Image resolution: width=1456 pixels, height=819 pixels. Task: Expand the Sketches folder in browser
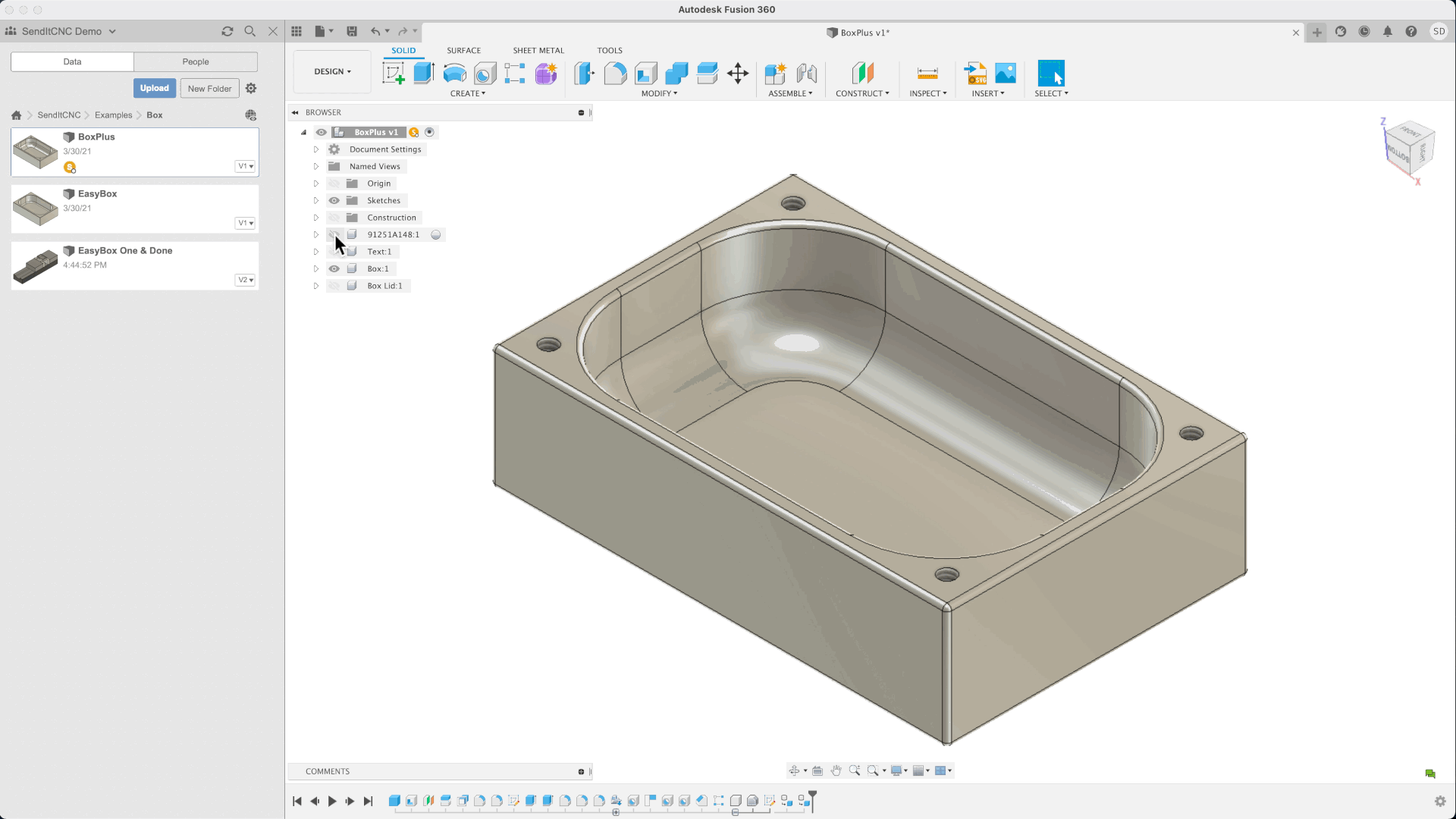click(316, 200)
